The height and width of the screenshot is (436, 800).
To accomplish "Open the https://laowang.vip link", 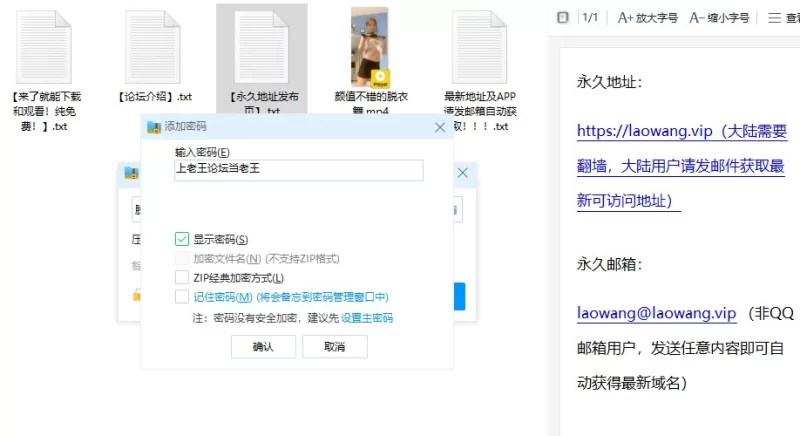I will tap(644, 131).
